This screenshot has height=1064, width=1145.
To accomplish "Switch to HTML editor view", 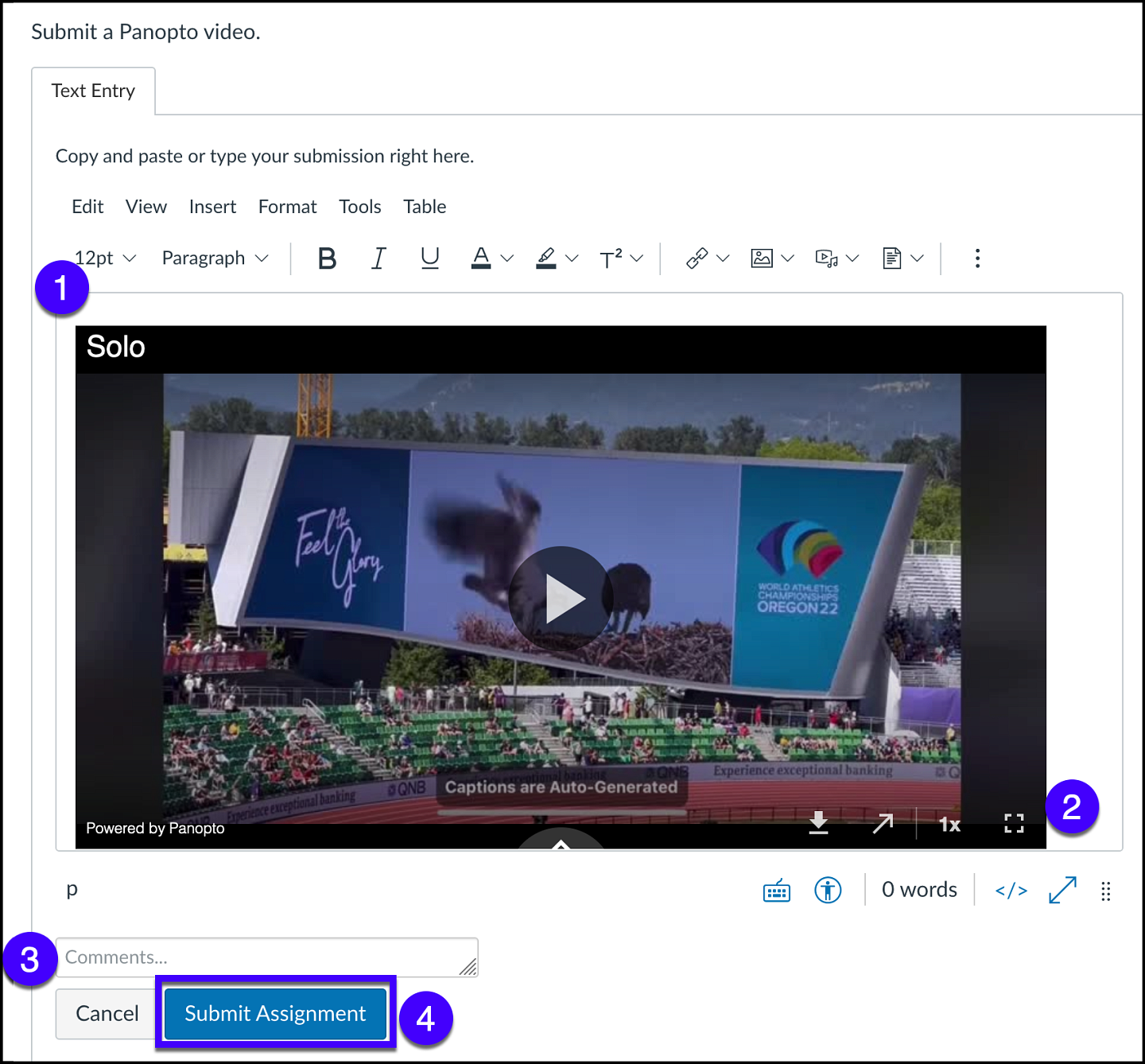I will pyautogui.click(x=1011, y=891).
